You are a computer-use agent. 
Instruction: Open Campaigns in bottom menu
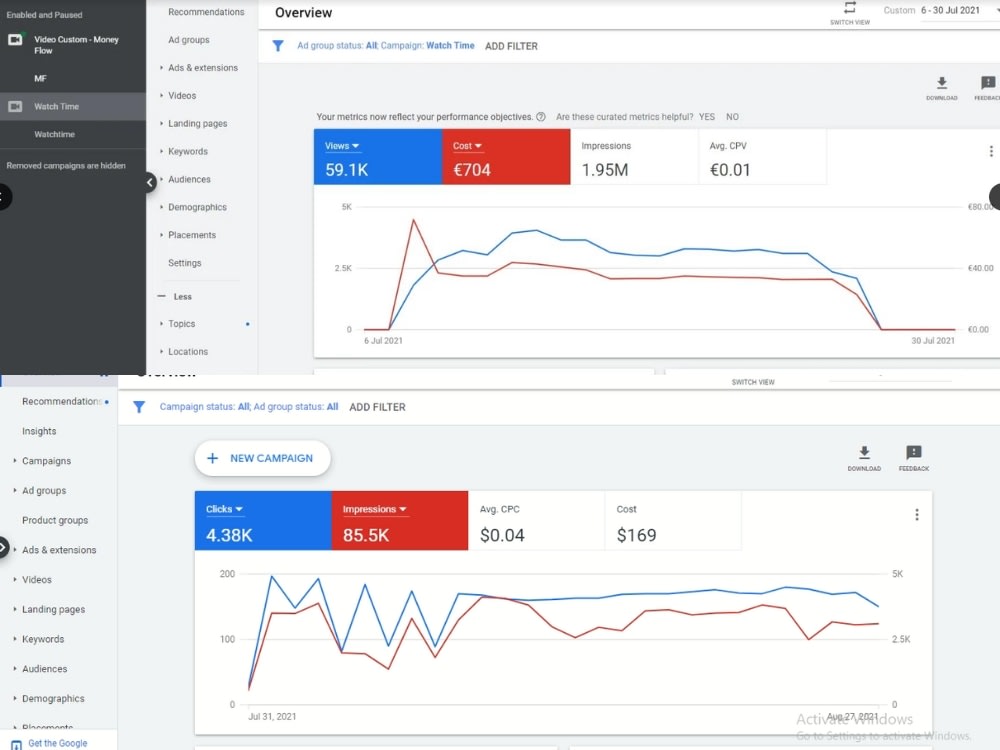tap(46, 460)
